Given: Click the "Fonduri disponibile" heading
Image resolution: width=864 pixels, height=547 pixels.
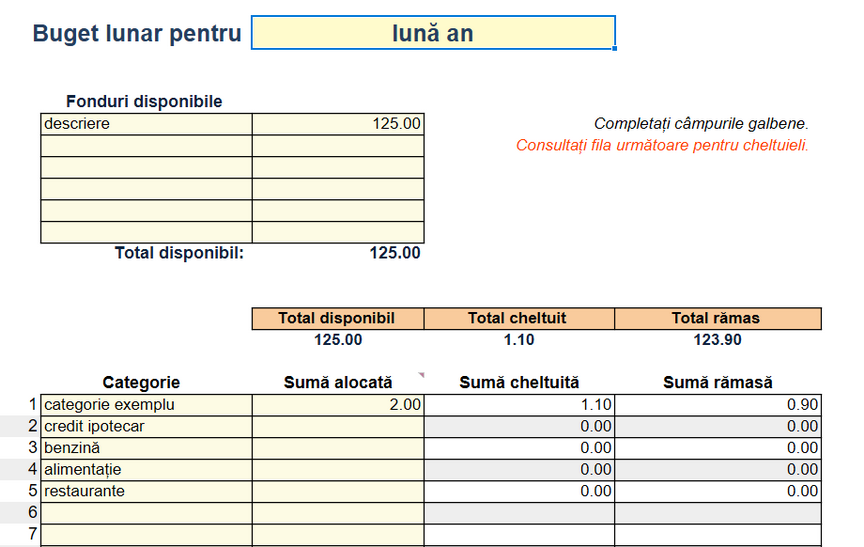Looking at the screenshot, I should coord(144,101).
